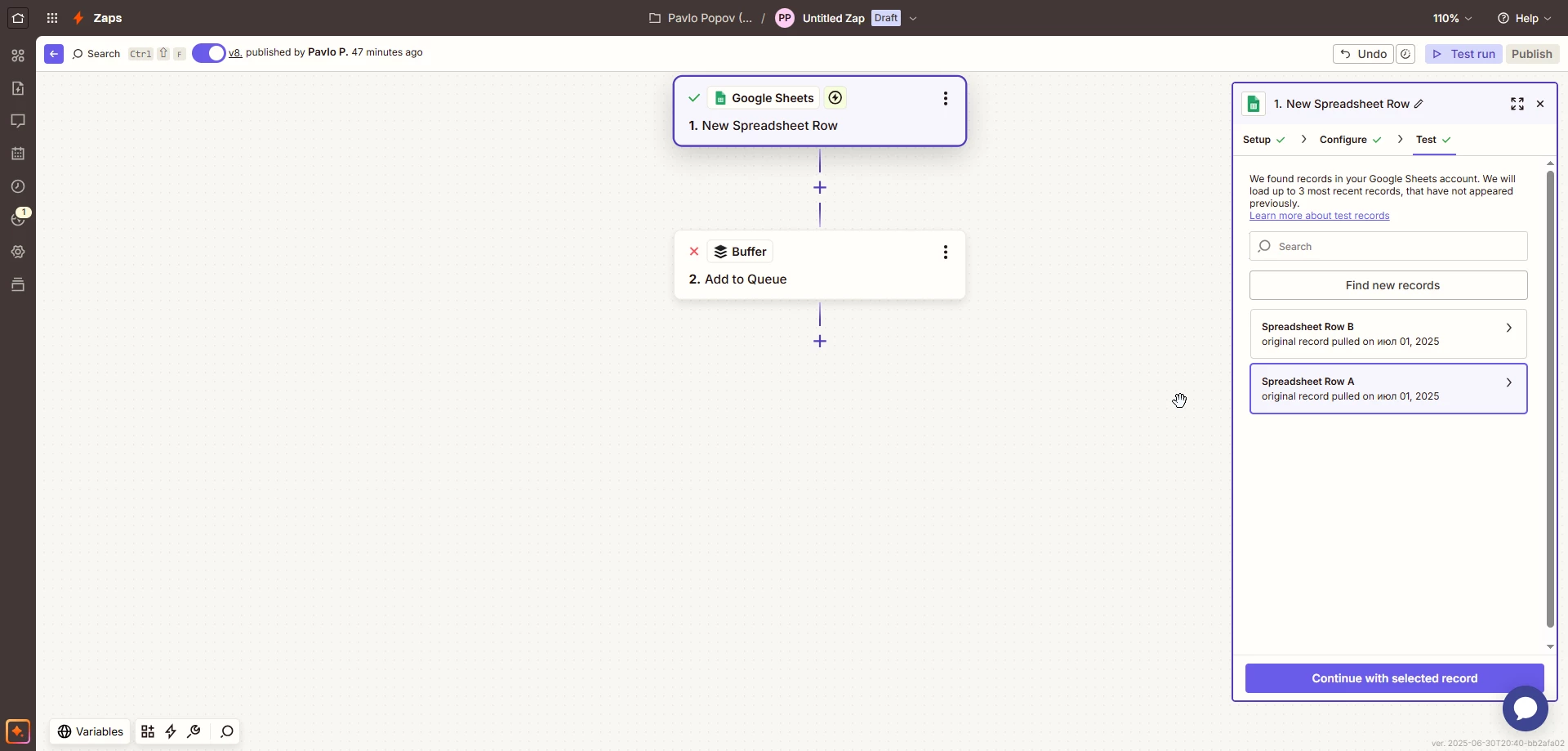Viewport: 1568px width, 751px height.
Task: Open the stacked versions sidebar icon
Action: click(x=18, y=284)
